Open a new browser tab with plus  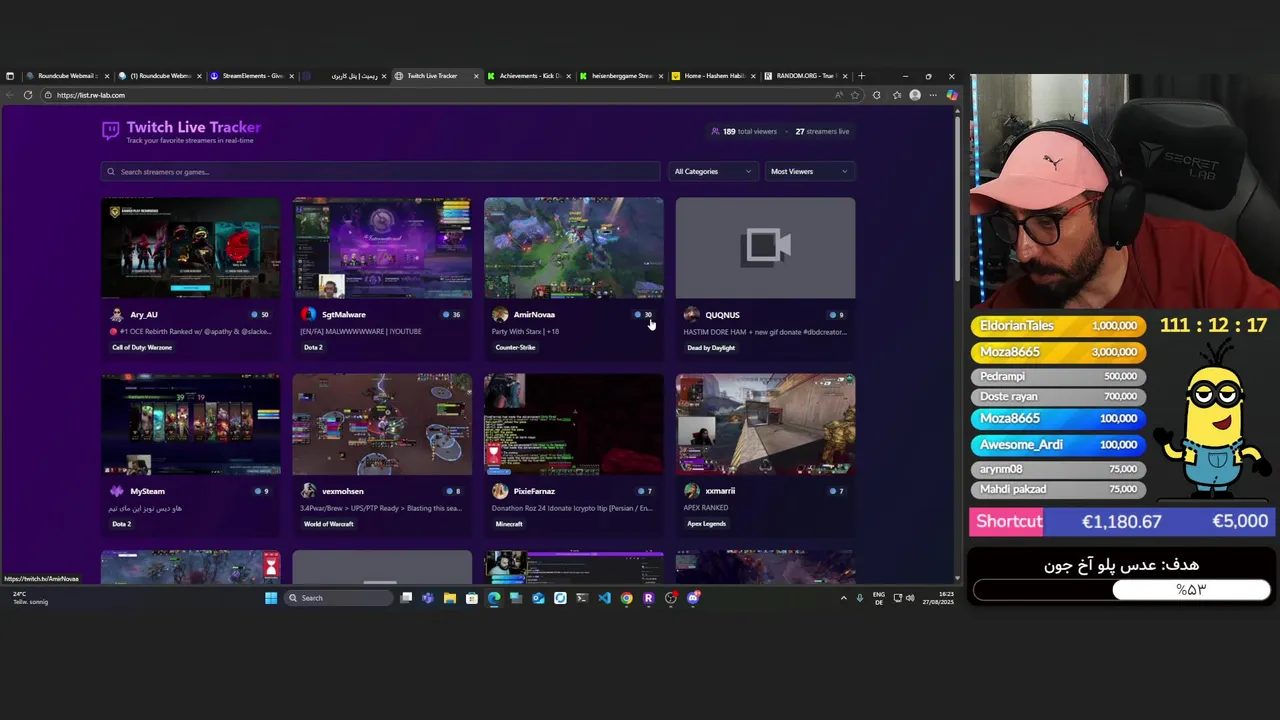pos(862,76)
